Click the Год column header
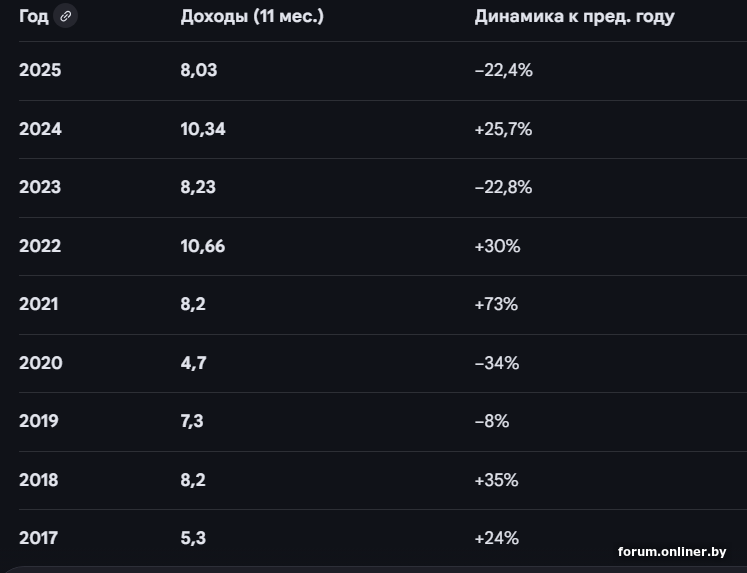The height and width of the screenshot is (573, 747). (34, 17)
